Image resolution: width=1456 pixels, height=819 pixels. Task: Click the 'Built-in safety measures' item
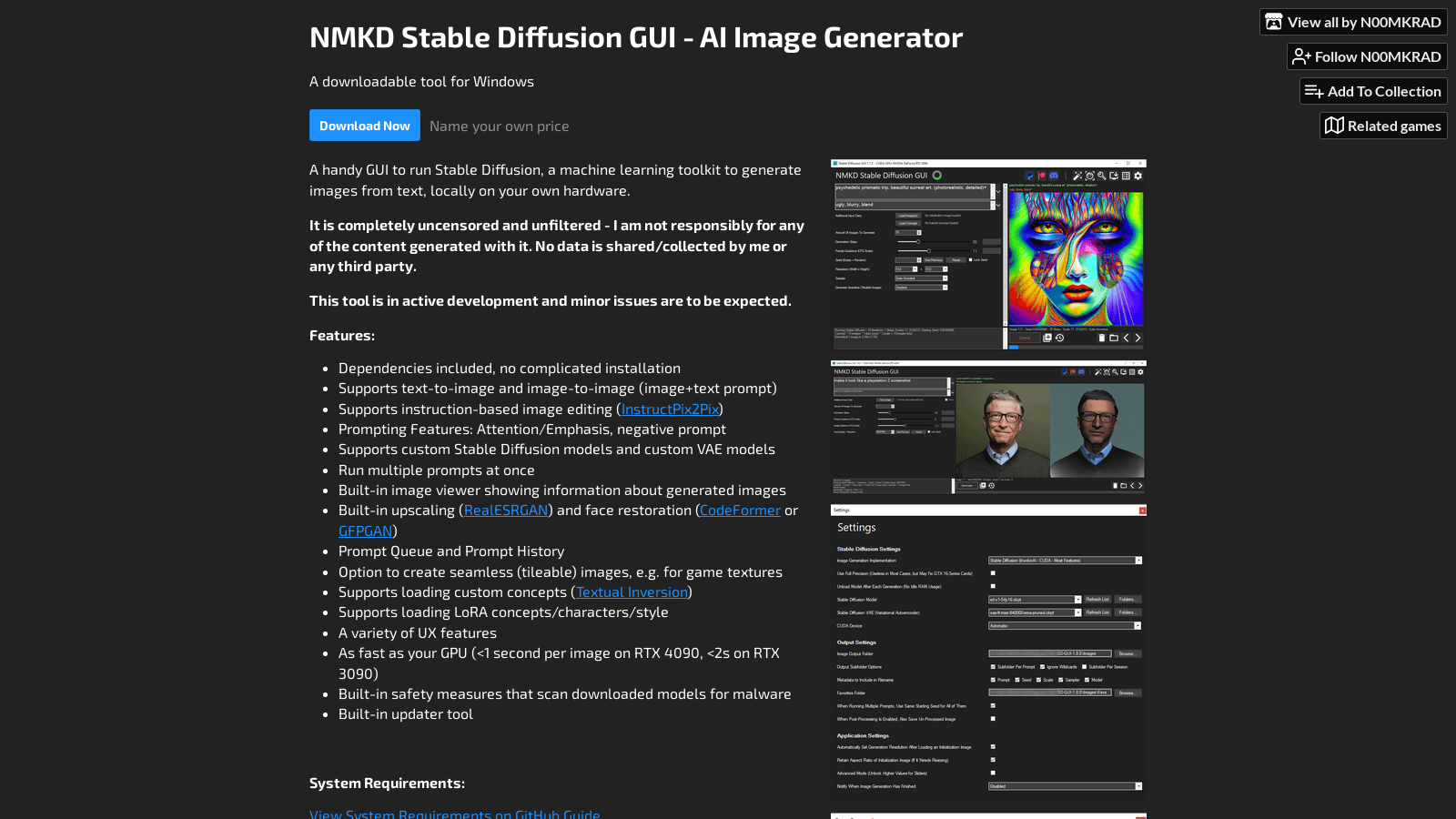565,694
